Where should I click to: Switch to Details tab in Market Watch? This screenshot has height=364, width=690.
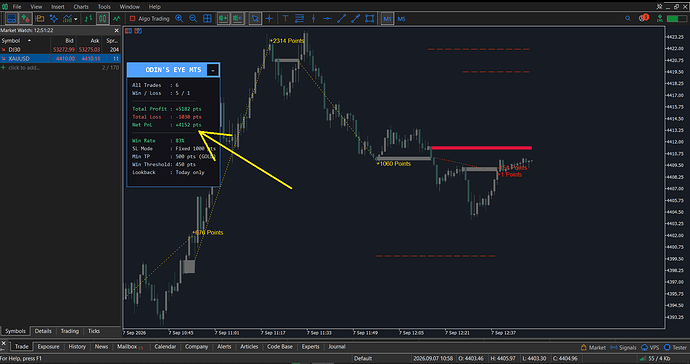43,331
